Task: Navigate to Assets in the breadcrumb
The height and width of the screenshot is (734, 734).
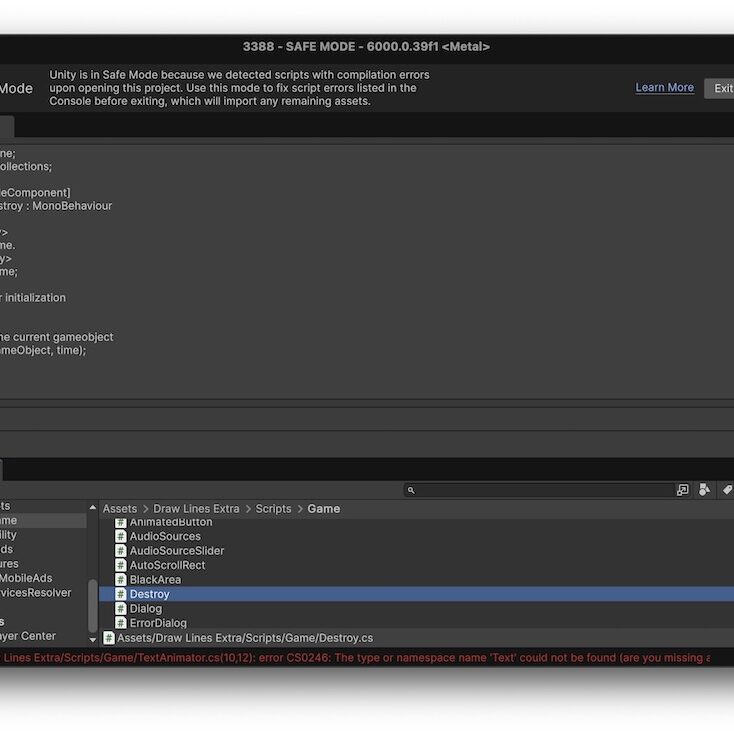Action: coord(120,509)
